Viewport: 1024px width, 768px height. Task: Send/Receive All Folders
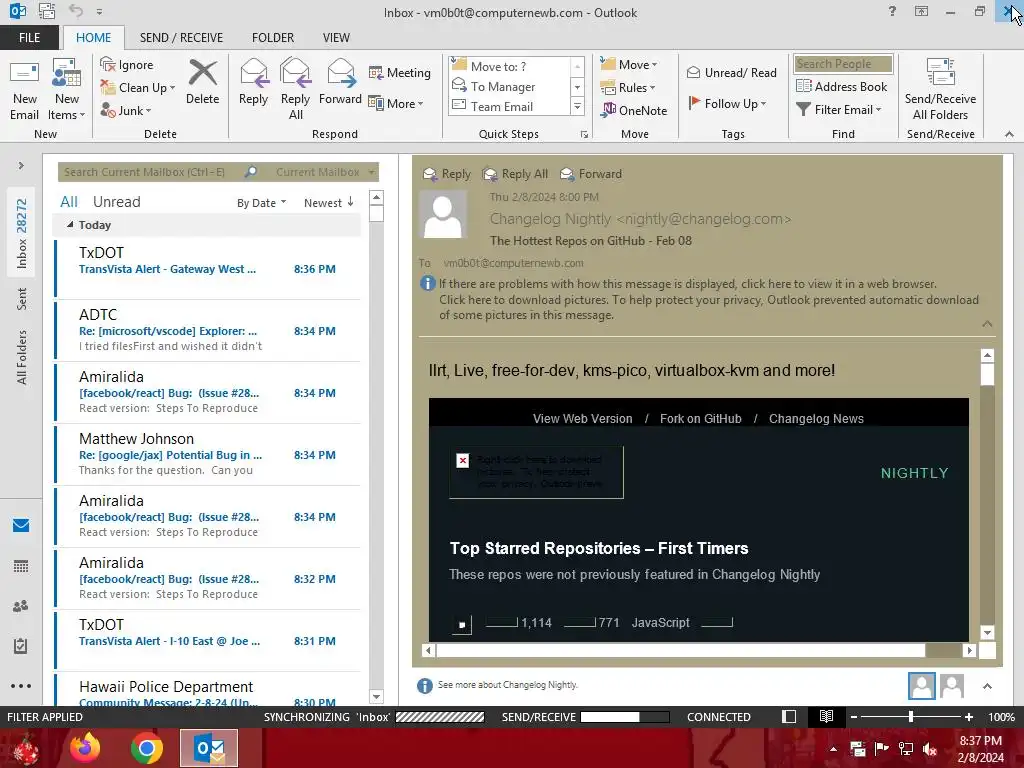(x=940, y=90)
